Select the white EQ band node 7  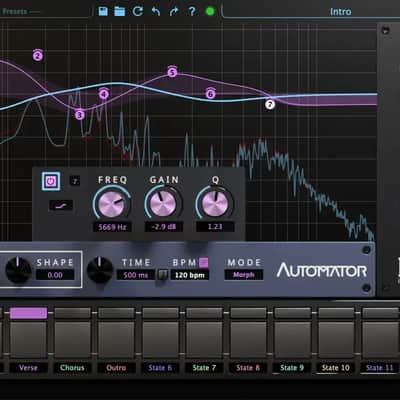(270, 105)
